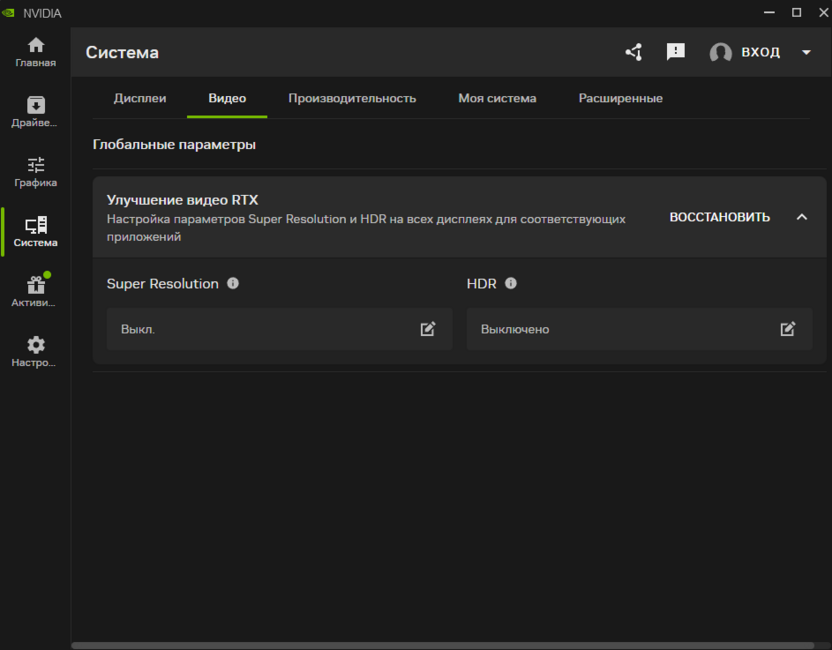Click the ВХОД login button
Screen dimensions: 832x650
[x=760, y=52]
